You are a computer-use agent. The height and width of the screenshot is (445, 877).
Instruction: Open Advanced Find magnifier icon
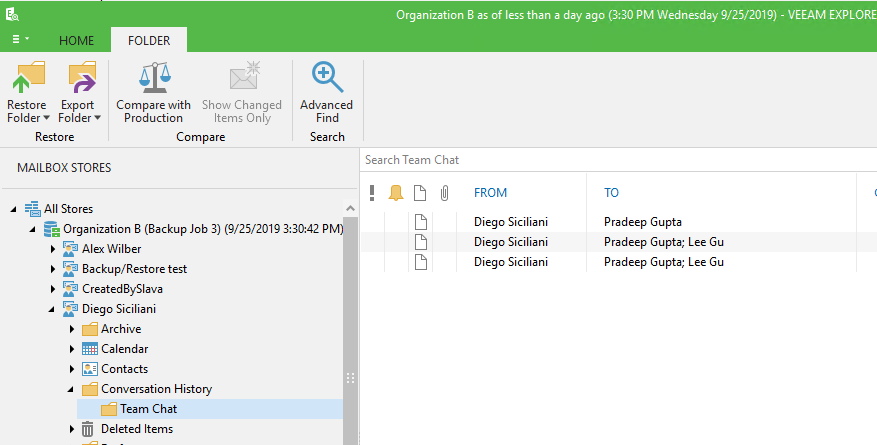coord(327,77)
